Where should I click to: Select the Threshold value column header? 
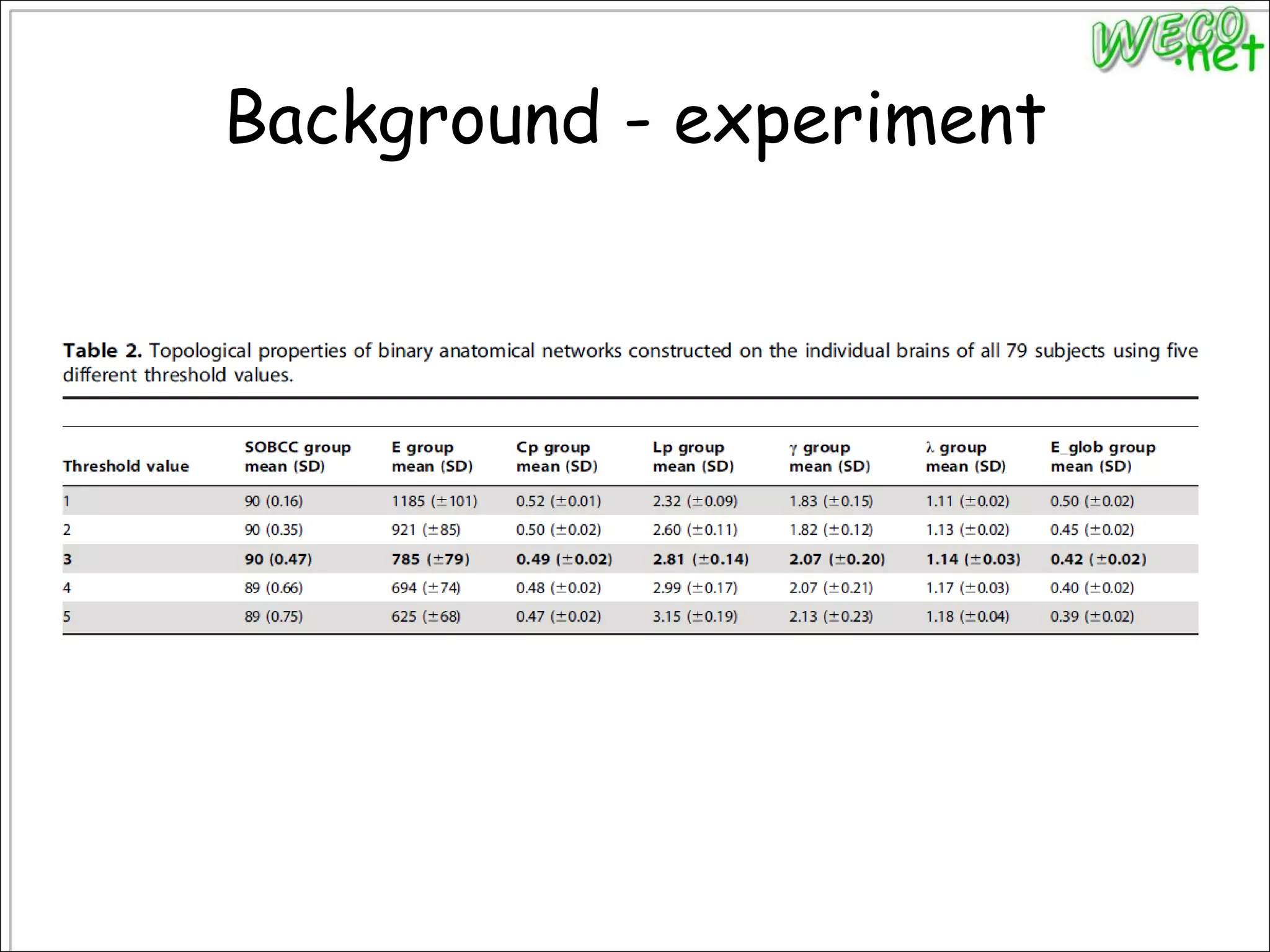[126, 466]
